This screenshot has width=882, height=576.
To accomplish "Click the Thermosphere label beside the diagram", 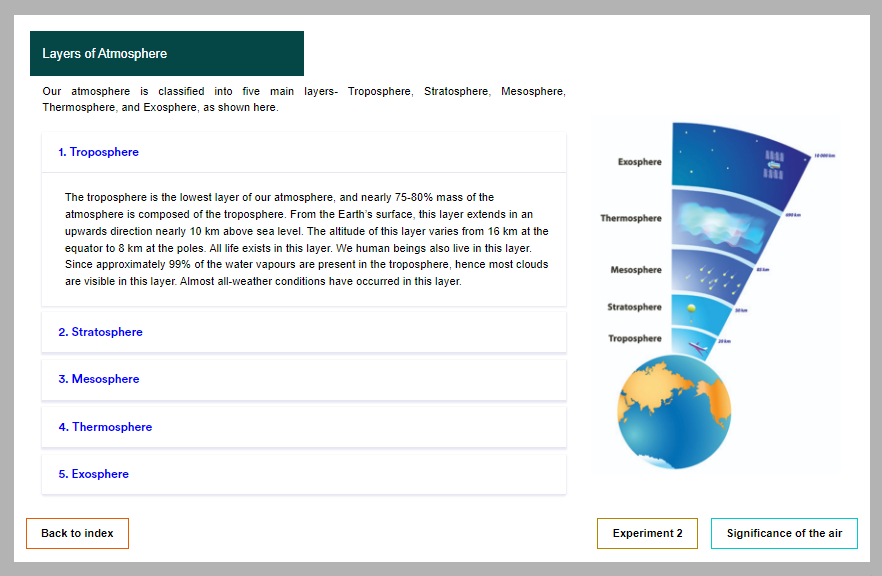I will (x=631, y=218).
